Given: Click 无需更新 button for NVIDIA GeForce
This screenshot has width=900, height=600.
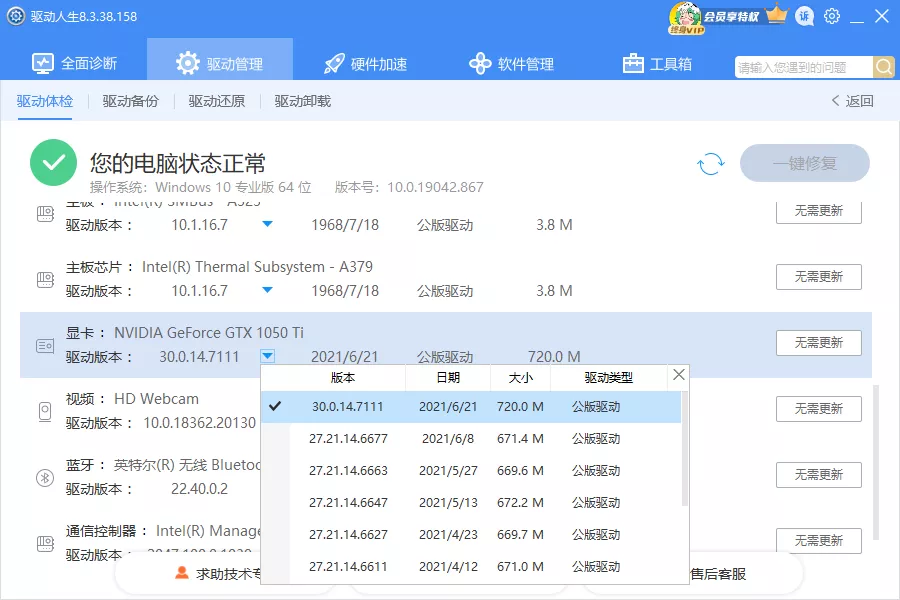Looking at the screenshot, I should click(x=818, y=343).
